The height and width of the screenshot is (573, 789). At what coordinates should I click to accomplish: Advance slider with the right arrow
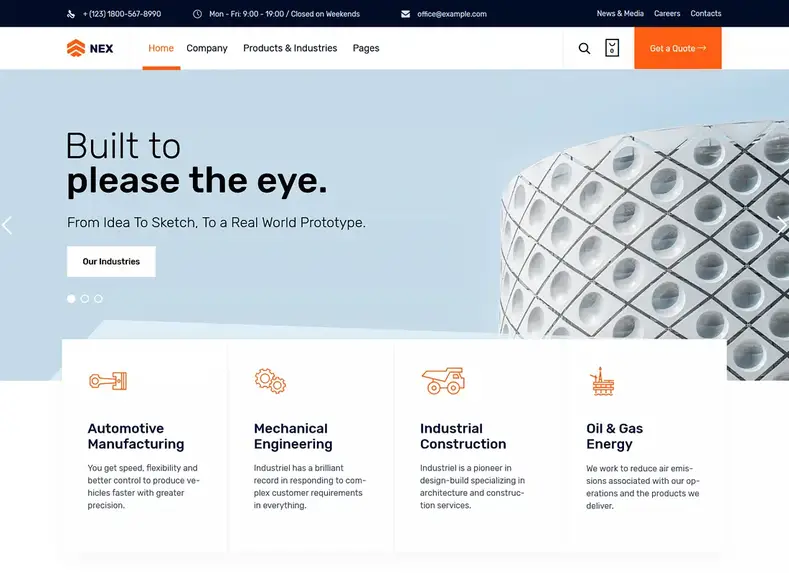(x=782, y=225)
